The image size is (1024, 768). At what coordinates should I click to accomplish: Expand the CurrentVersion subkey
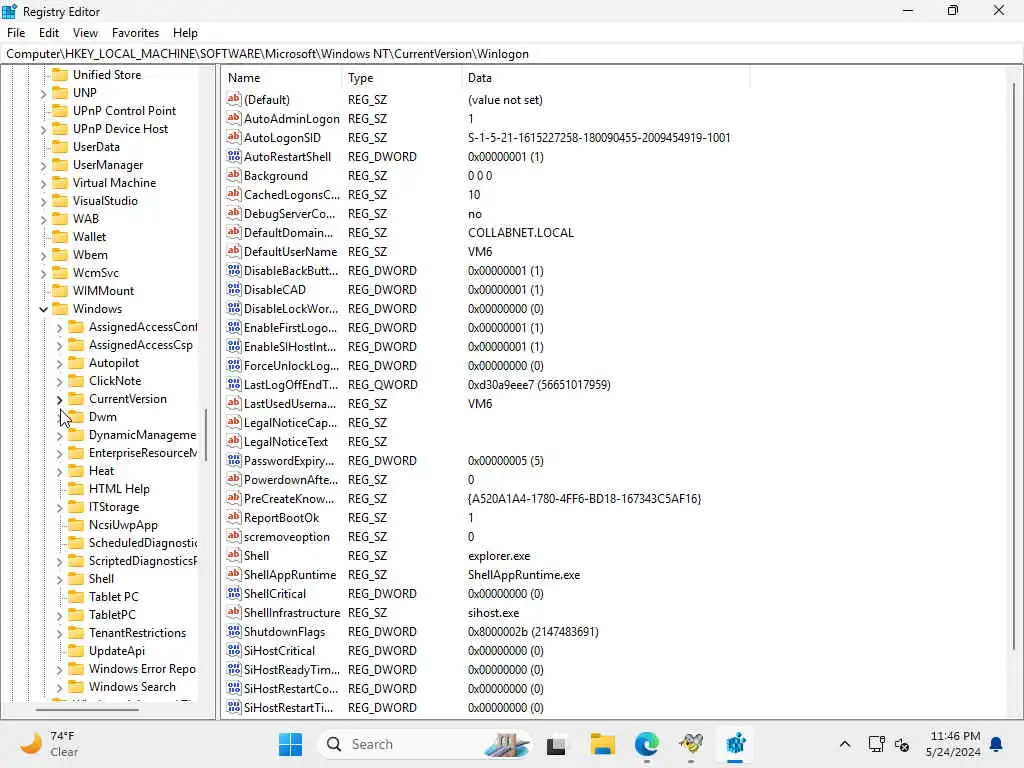tap(59, 399)
